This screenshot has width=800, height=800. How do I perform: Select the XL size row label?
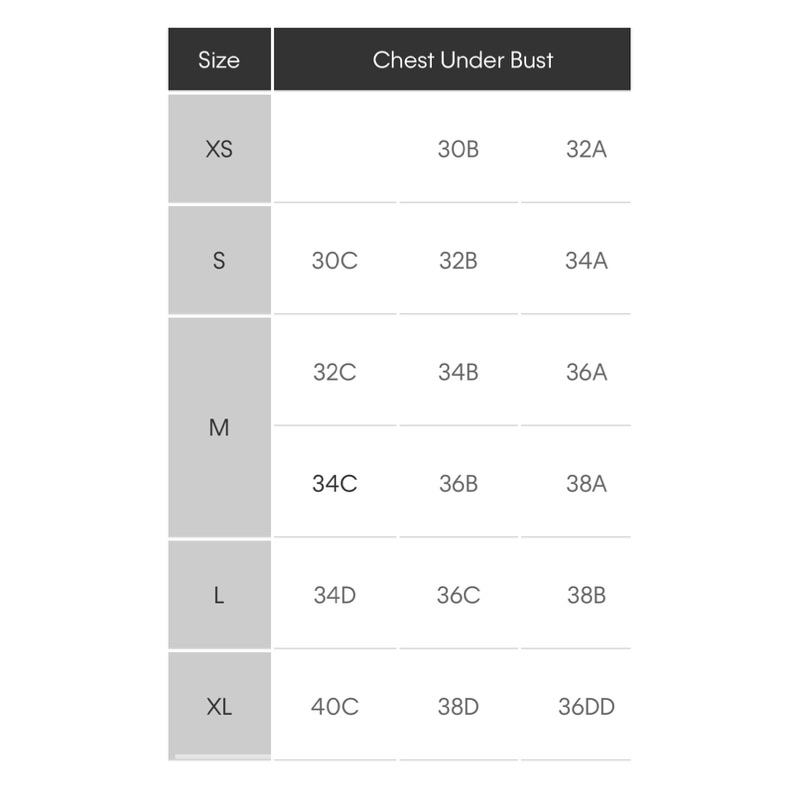click(219, 707)
